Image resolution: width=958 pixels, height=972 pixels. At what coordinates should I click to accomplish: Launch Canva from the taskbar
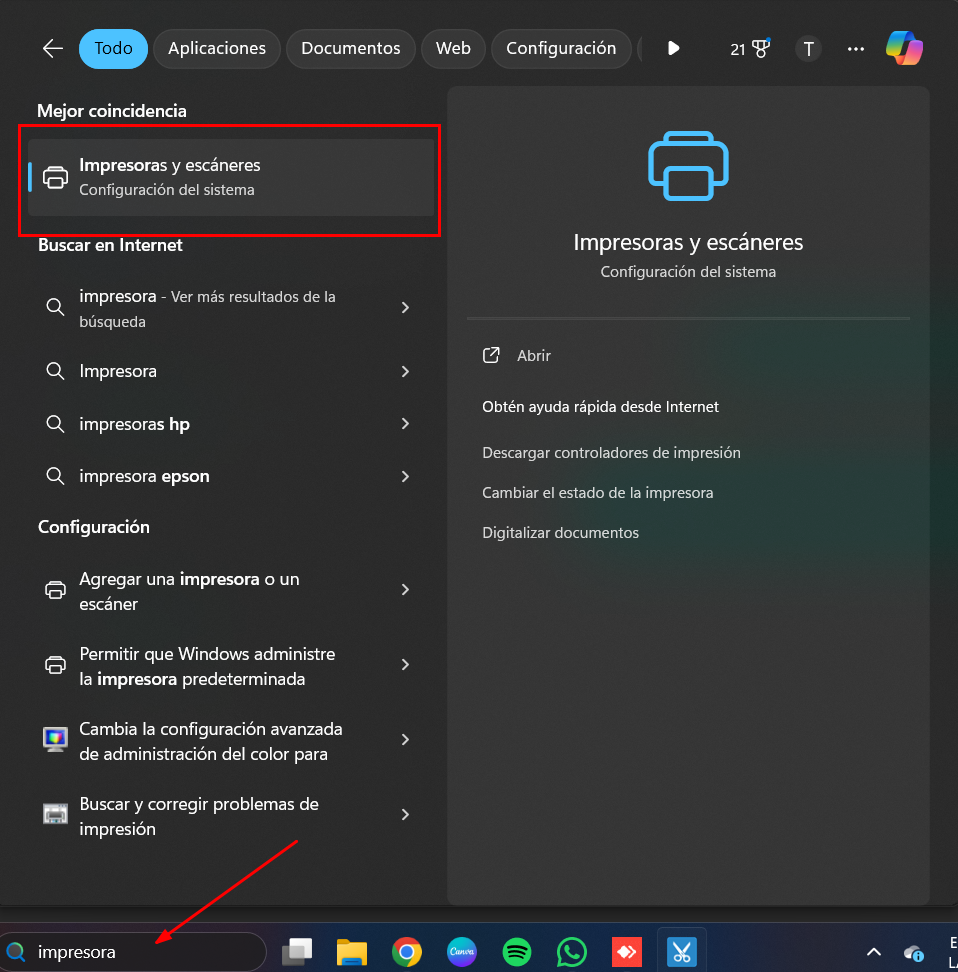coord(461,952)
